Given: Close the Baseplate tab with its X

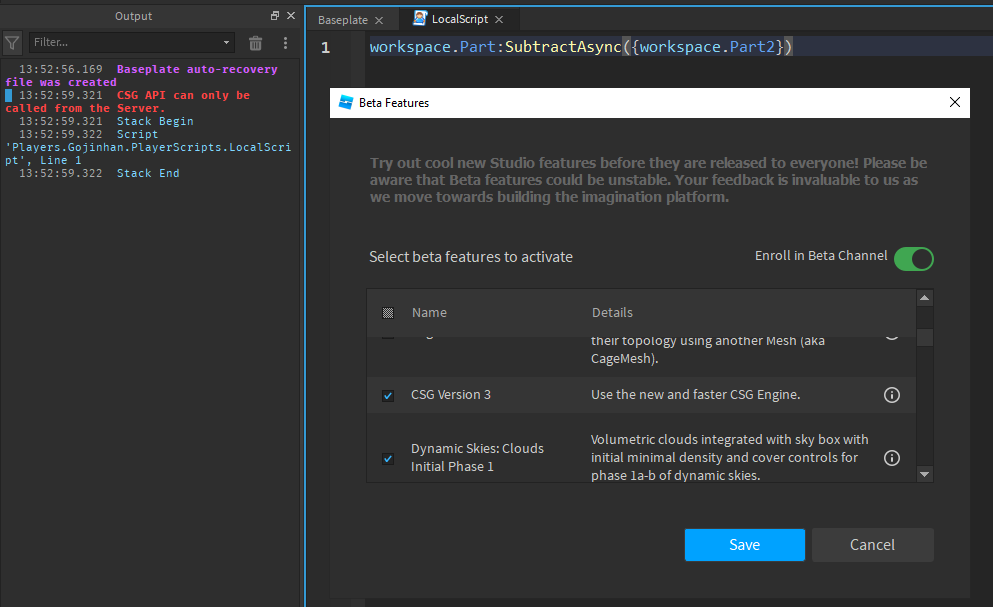Looking at the screenshot, I should [x=379, y=20].
